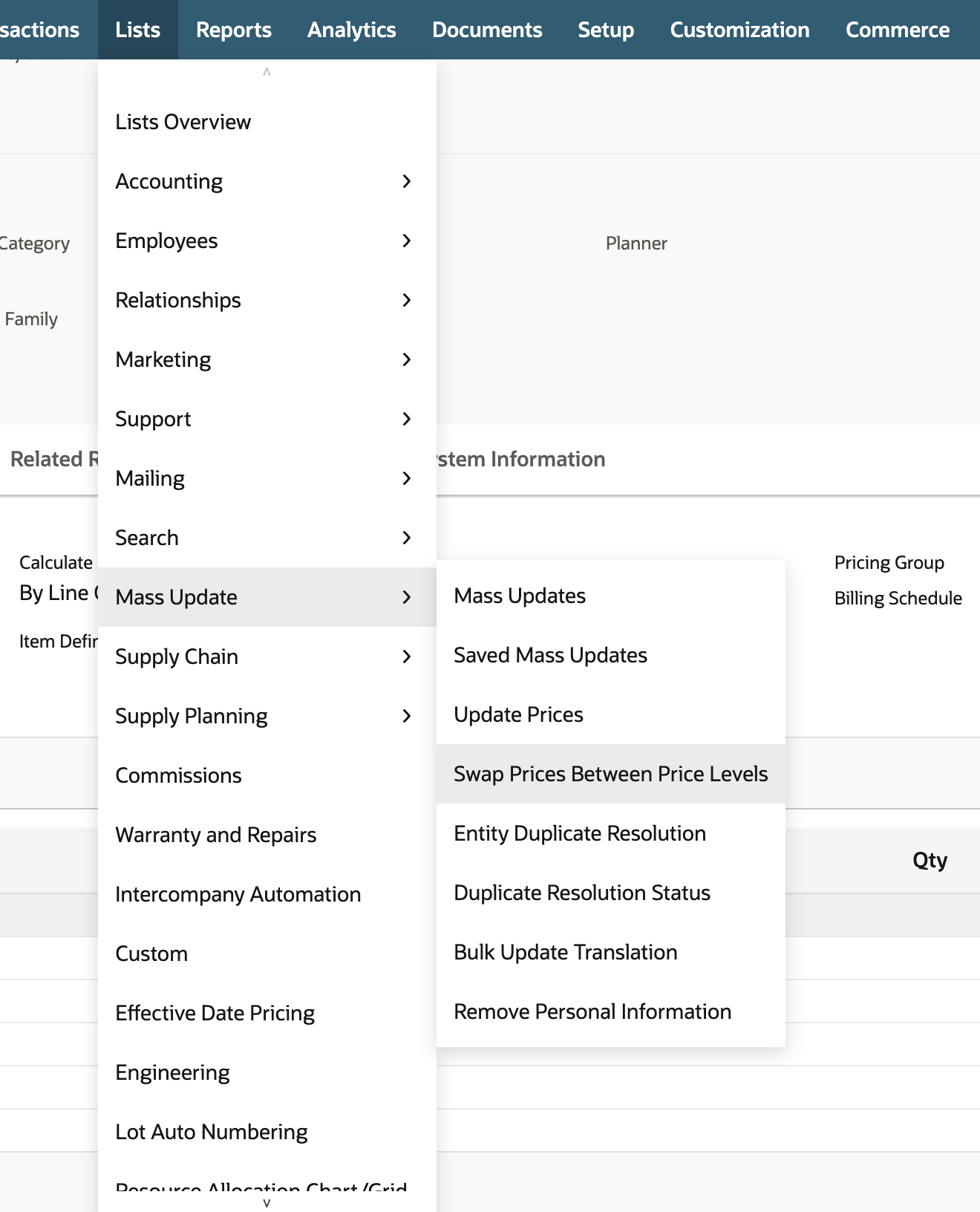Choose Swap Prices Between Price Levels
Screen dimensions: 980x1212
click(611, 774)
